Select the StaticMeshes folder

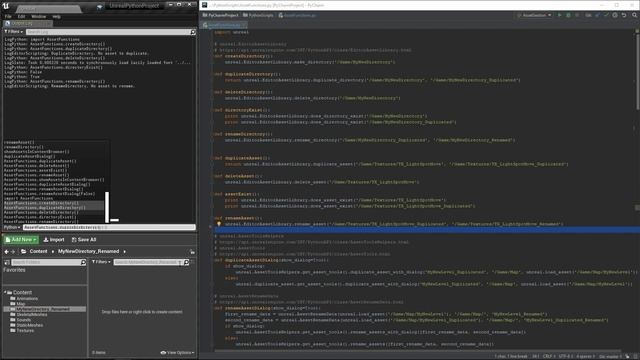[x=30, y=325]
